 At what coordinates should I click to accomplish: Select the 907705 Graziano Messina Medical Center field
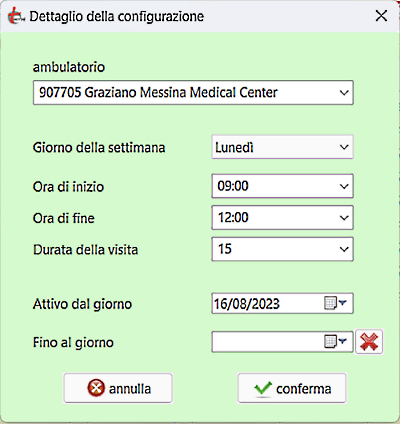[x=193, y=93]
